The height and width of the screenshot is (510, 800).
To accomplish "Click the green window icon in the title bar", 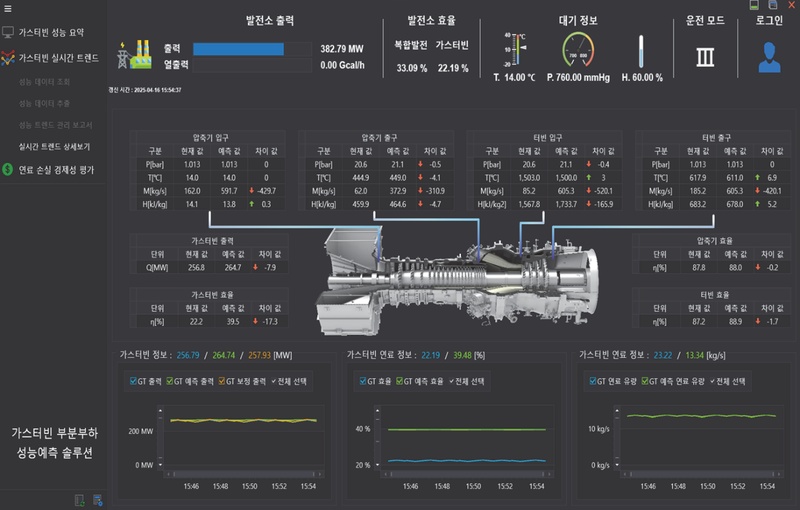I will click(x=754, y=5).
